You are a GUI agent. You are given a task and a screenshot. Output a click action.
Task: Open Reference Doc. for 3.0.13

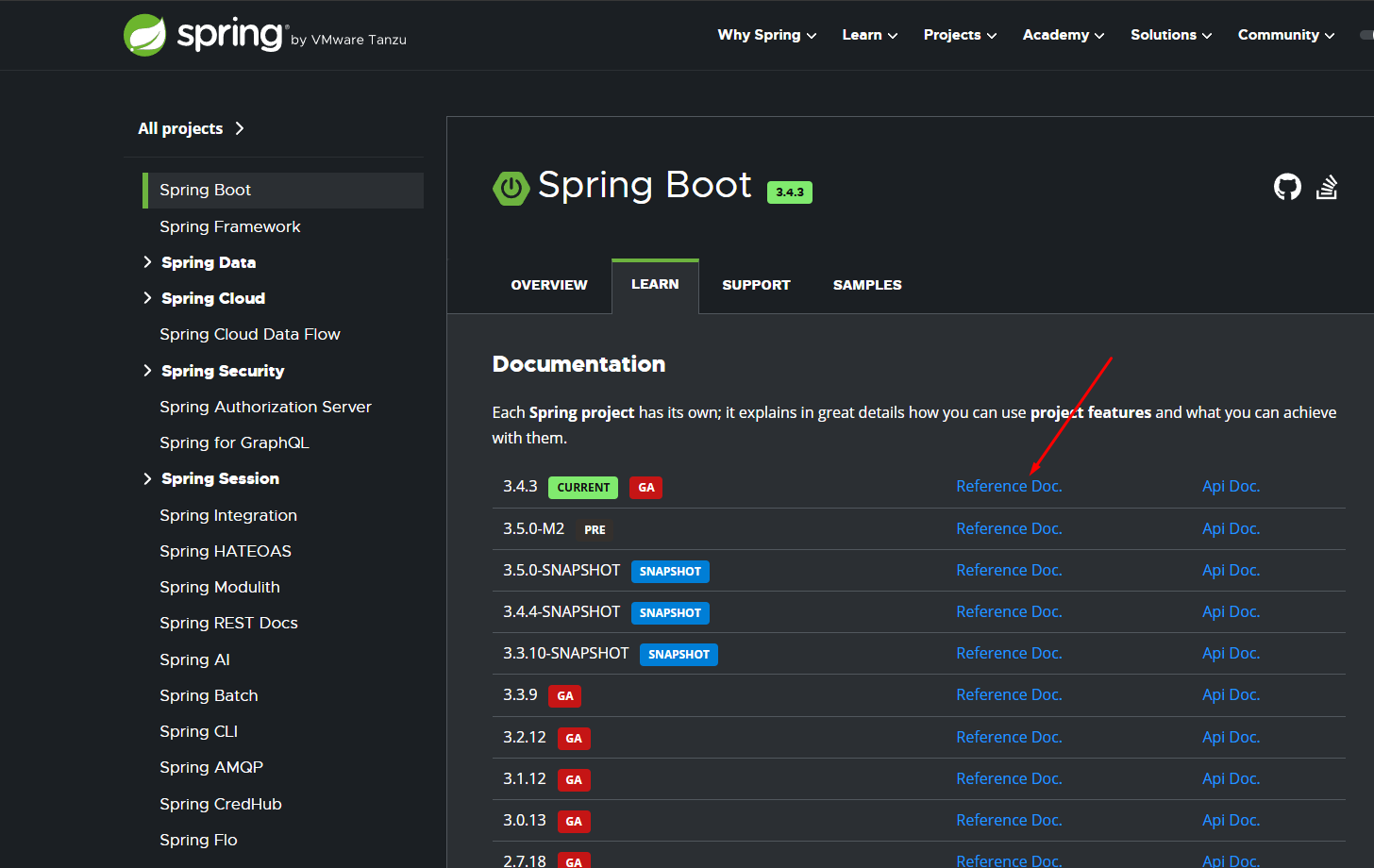point(1009,820)
